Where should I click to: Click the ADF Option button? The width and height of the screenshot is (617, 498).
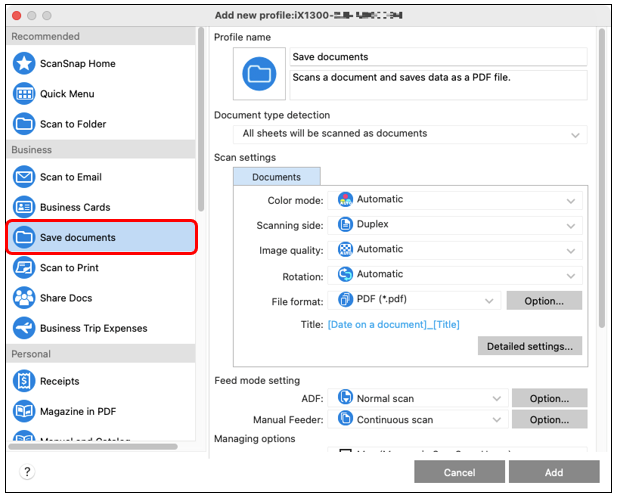pyautogui.click(x=549, y=398)
